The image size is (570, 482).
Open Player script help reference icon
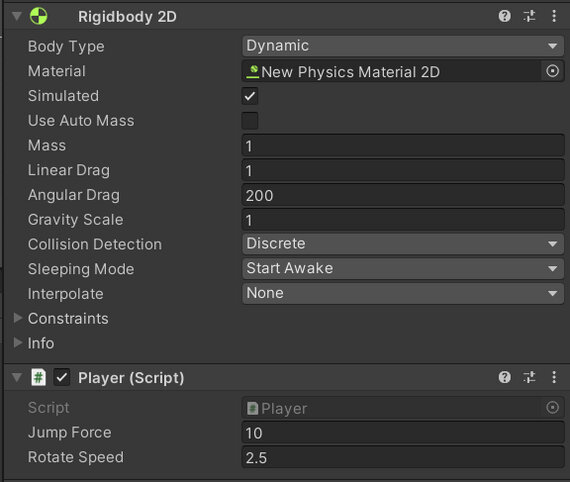(x=505, y=377)
